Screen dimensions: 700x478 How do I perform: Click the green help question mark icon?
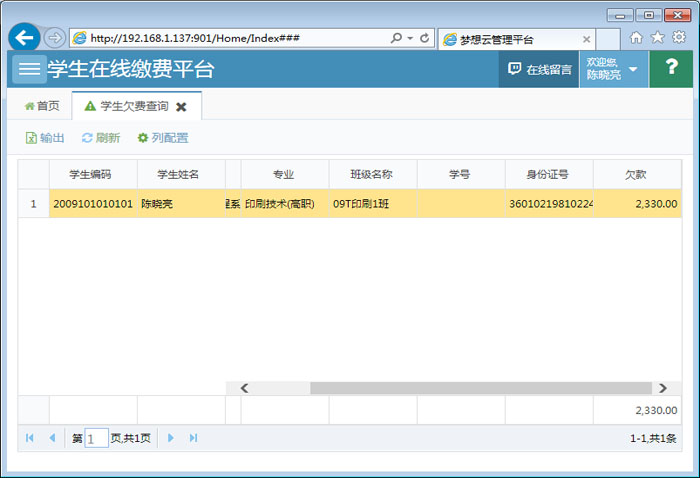click(x=671, y=69)
